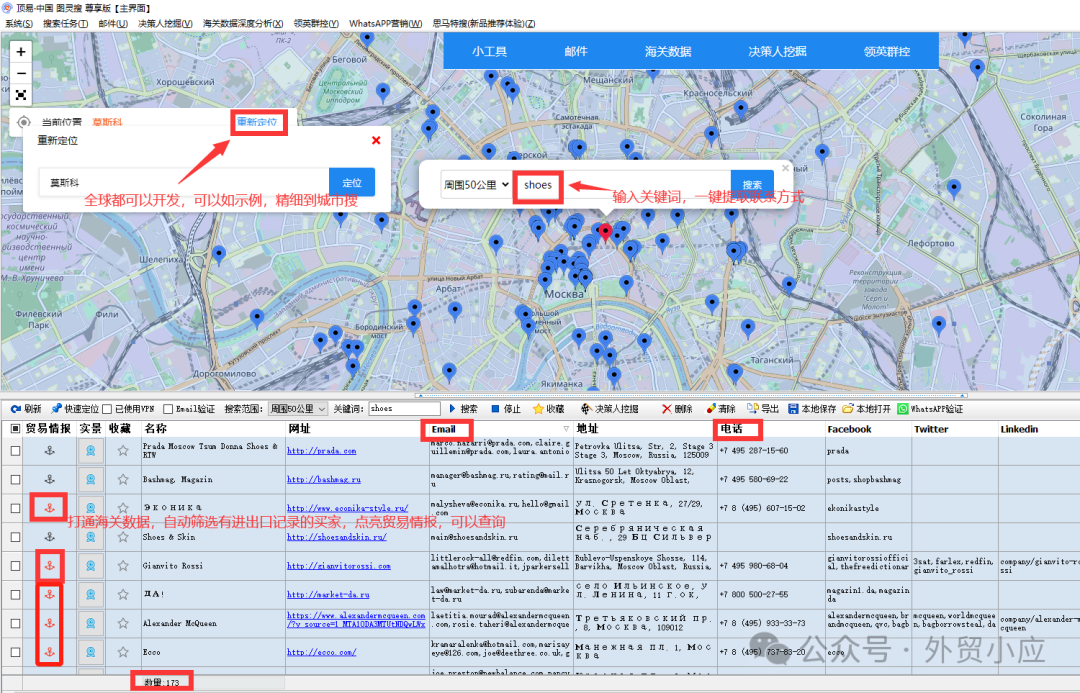The height and width of the screenshot is (693, 1080).
Task: Click 停止 stop button in toolbar
Action: tap(506, 409)
